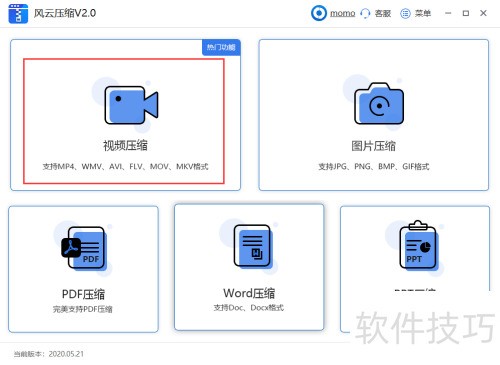Click the Word document icon

pos(252,246)
